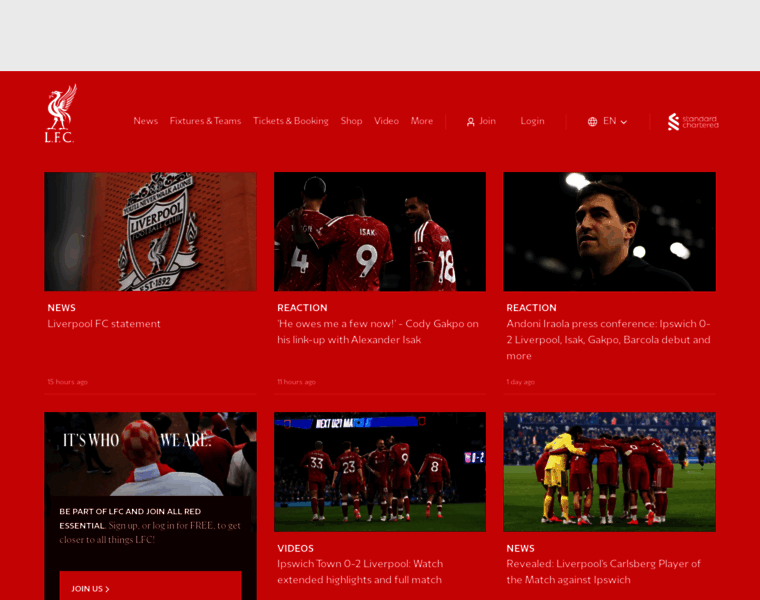
Task: Go to Tickets & Booking
Action: pos(290,121)
